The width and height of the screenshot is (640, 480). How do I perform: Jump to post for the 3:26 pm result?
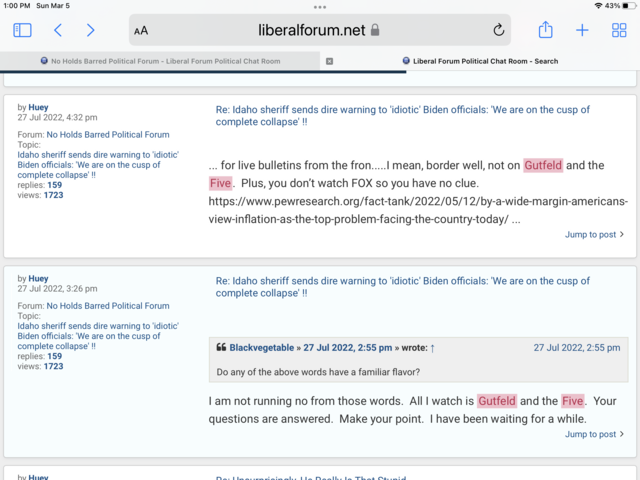(x=594, y=434)
